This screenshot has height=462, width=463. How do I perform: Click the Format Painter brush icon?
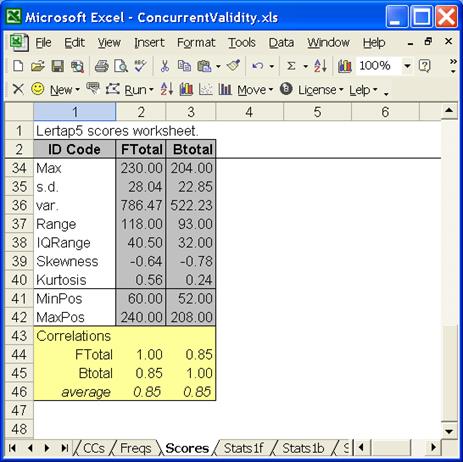(234, 66)
